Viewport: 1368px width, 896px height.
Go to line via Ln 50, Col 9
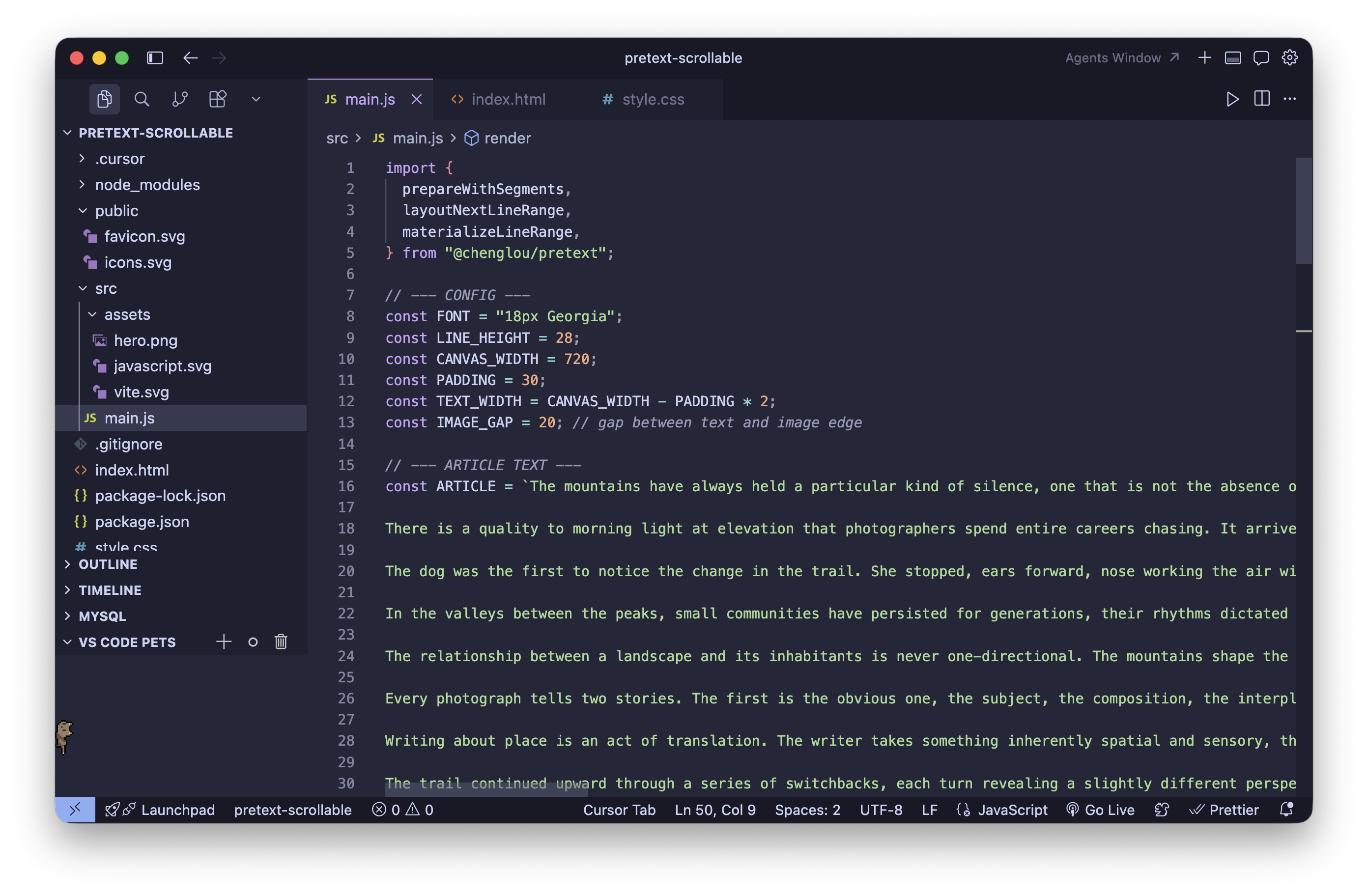715,810
